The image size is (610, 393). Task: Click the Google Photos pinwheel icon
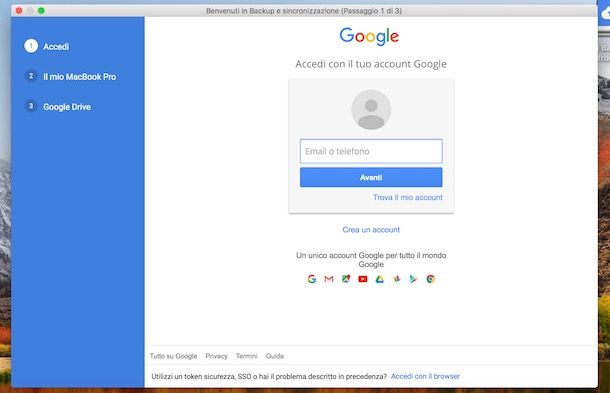pyautogui.click(x=397, y=279)
